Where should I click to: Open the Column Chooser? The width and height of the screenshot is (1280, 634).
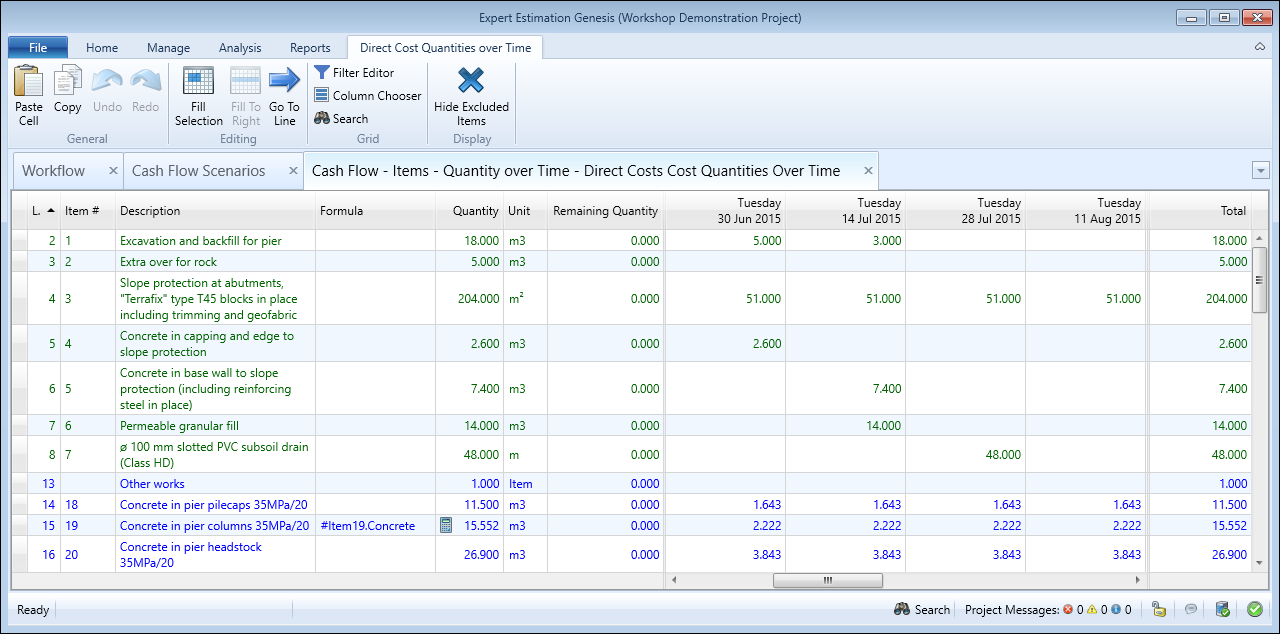(367, 96)
